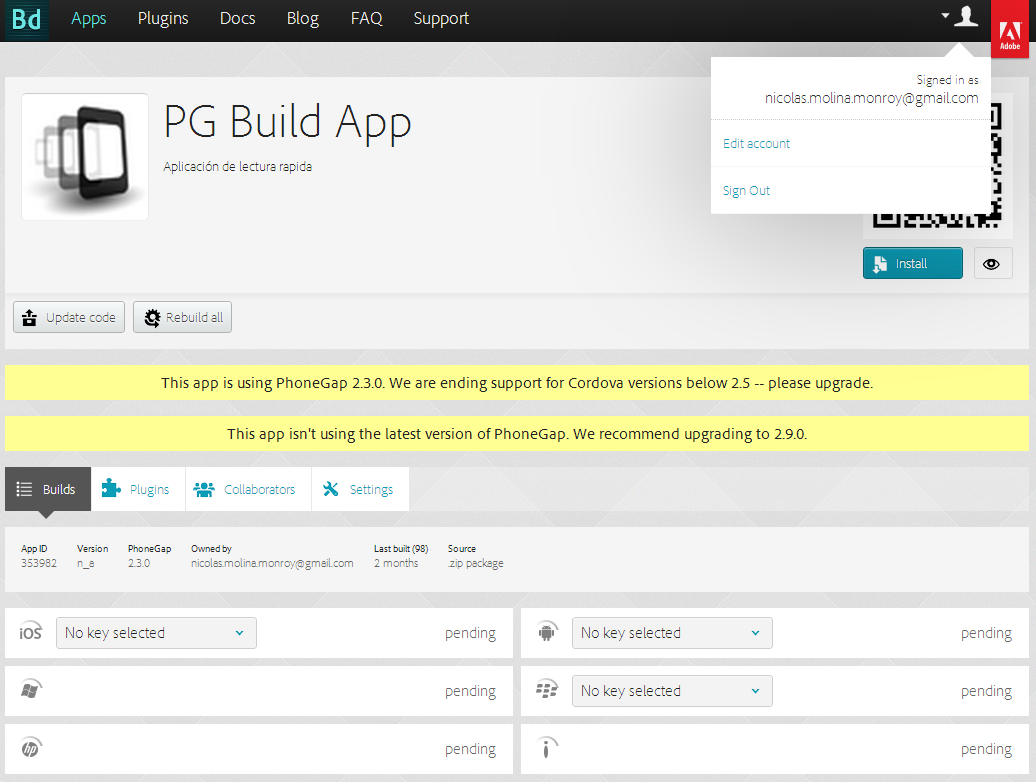Screen dimensions: 1036x782
Task: Toggle the eye visibility button
Action: click(x=992, y=264)
